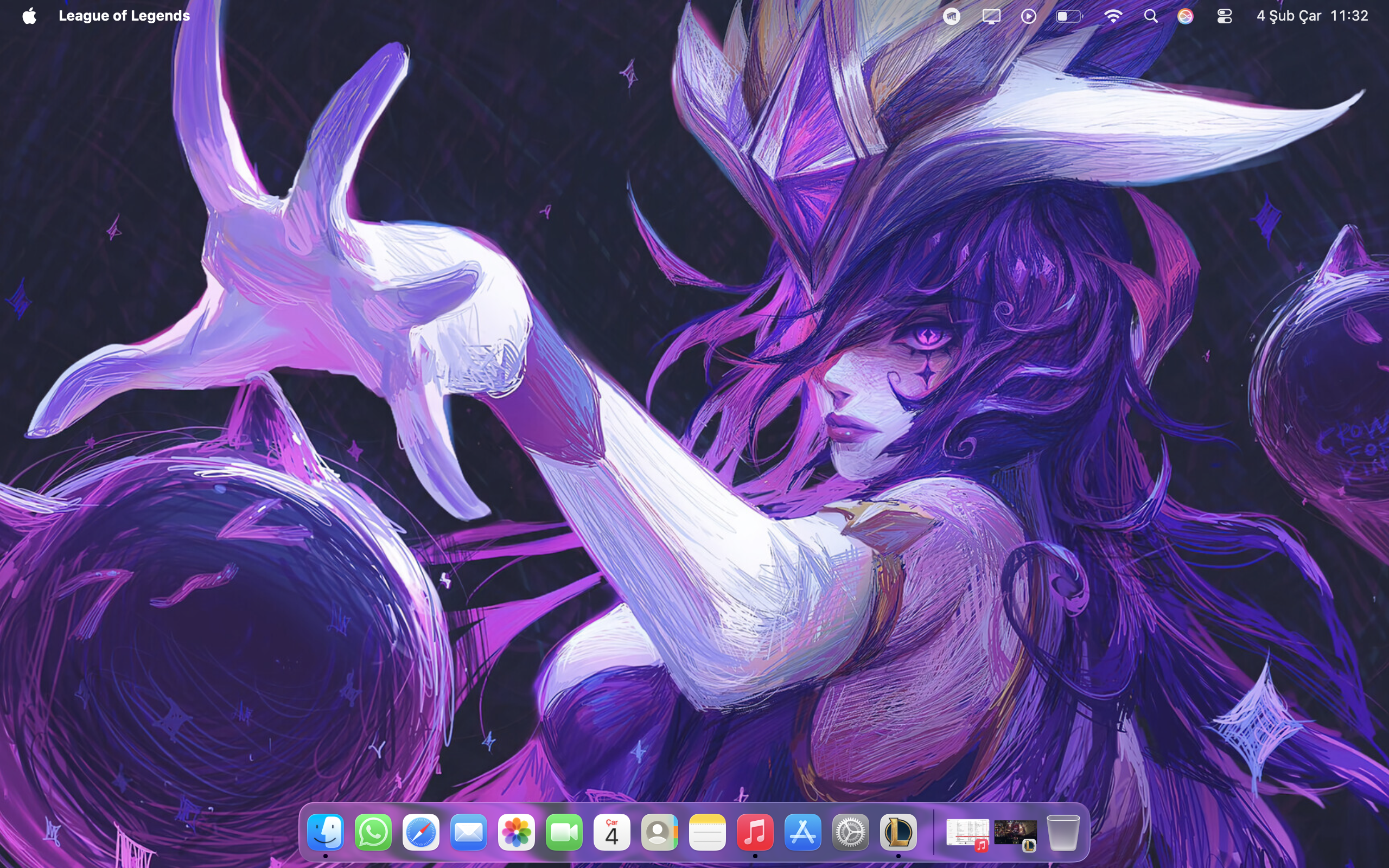Open the Notes app in the Dock

pyautogui.click(x=707, y=832)
